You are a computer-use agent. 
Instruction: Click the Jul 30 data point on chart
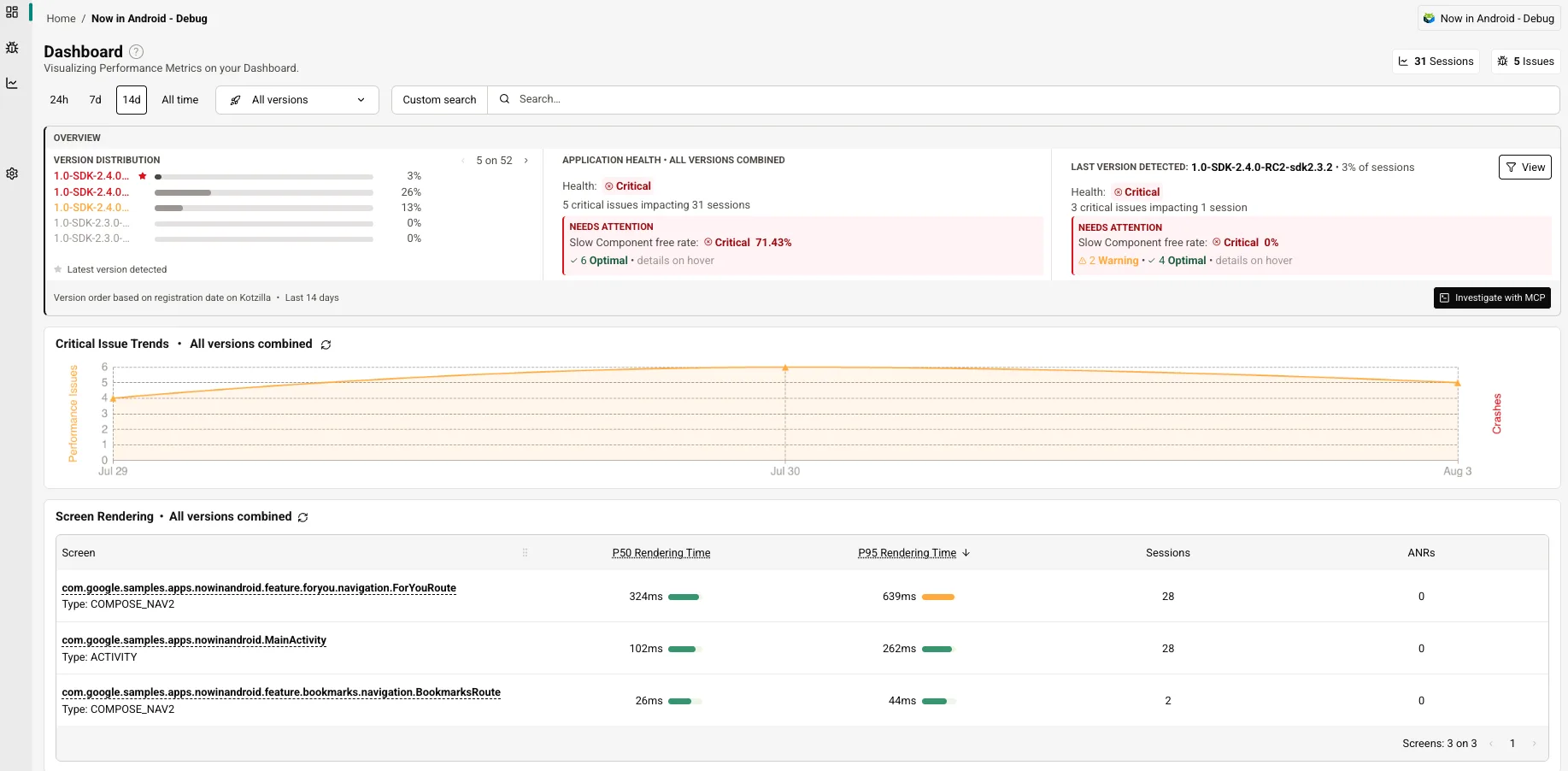click(785, 368)
